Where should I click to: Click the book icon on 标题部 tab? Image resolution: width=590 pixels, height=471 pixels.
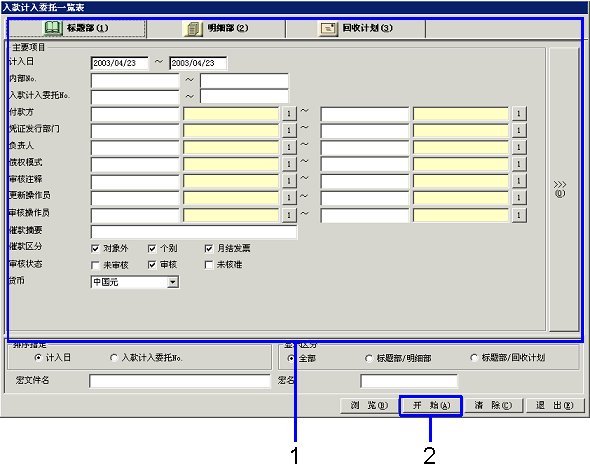[52, 28]
